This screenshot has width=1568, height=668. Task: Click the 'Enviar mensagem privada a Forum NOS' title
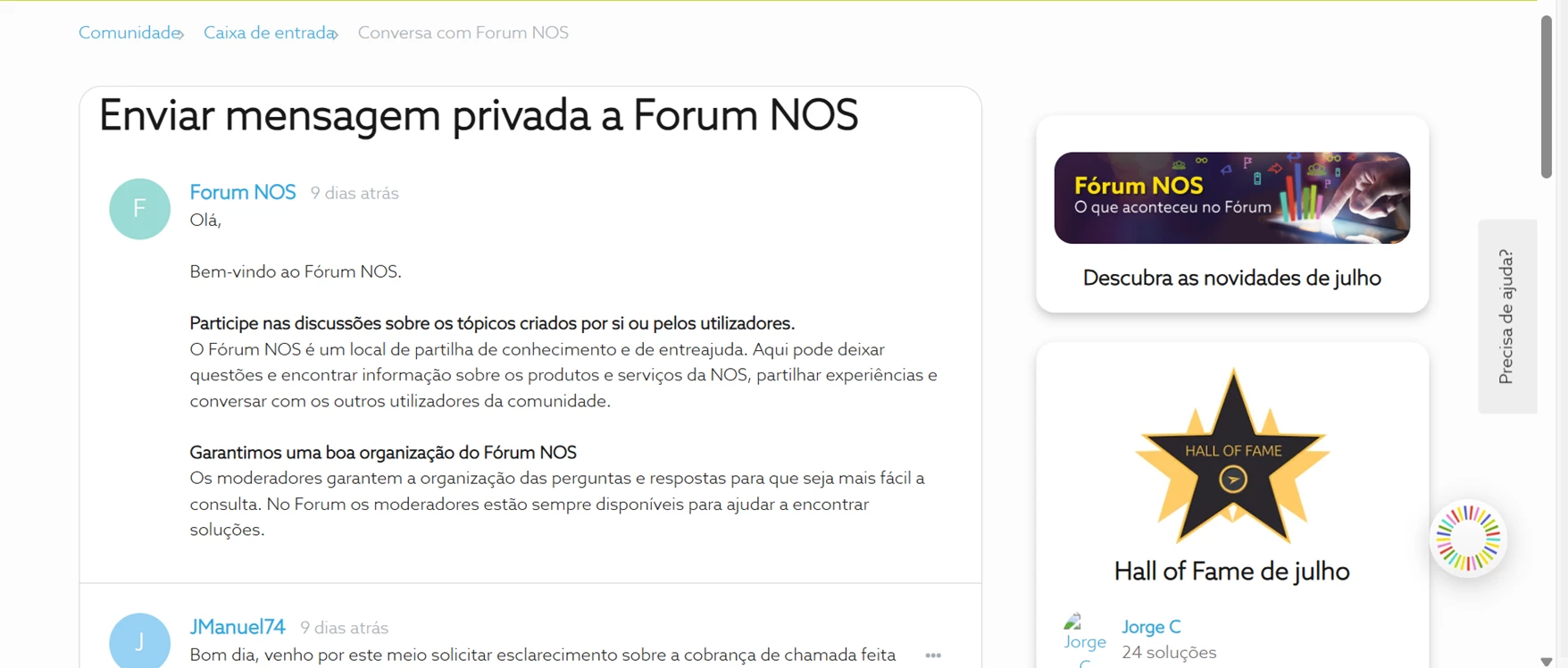pyautogui.click(x=479, y=115)
